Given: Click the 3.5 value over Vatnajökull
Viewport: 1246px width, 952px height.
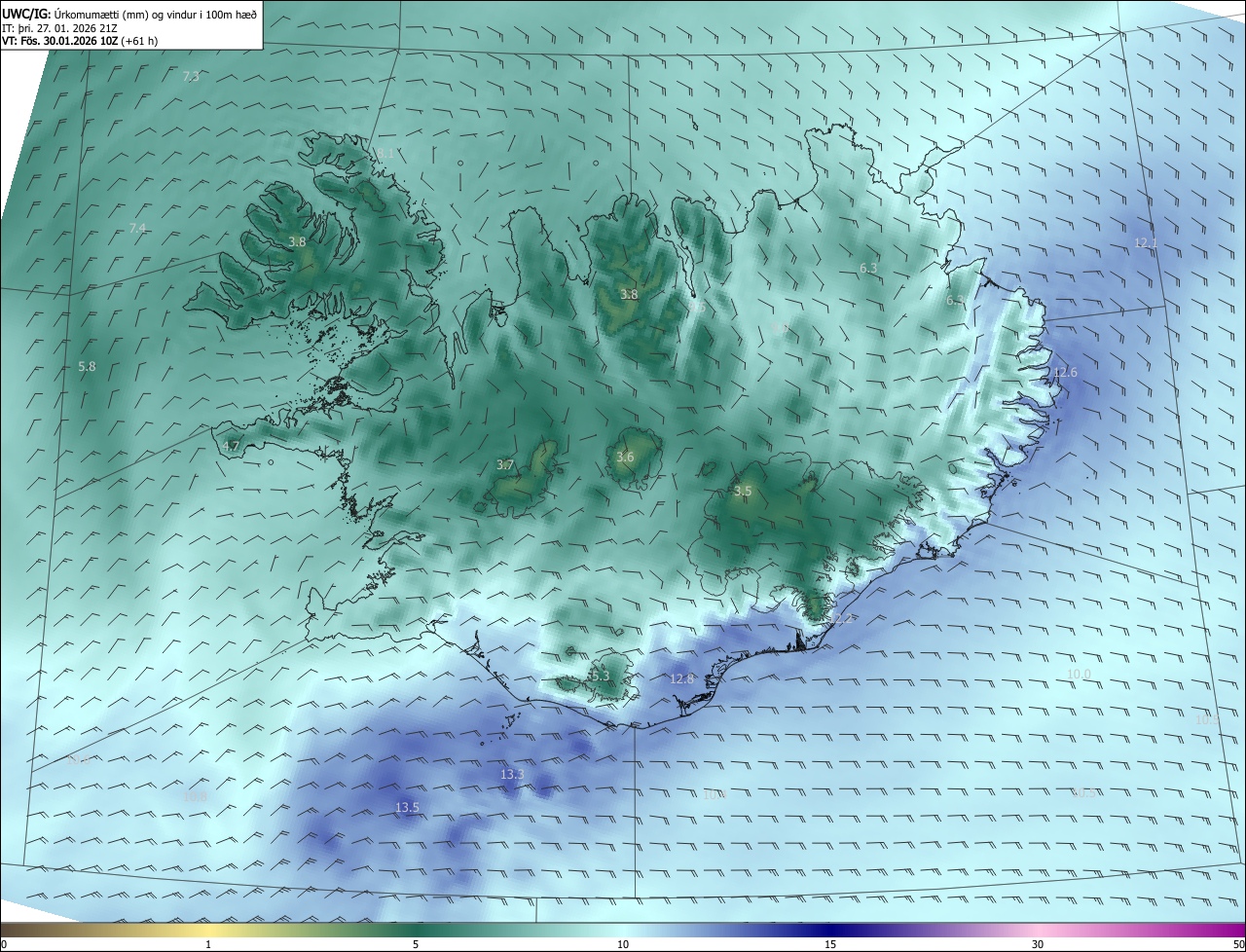Looking at the screenshot, I should [x=743, y=491].
